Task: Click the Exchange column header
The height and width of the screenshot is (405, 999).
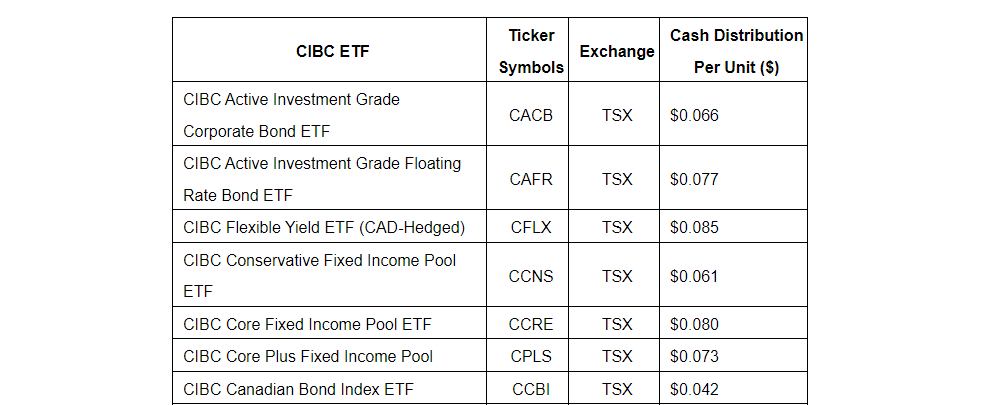Action: (x=616, y=51)
